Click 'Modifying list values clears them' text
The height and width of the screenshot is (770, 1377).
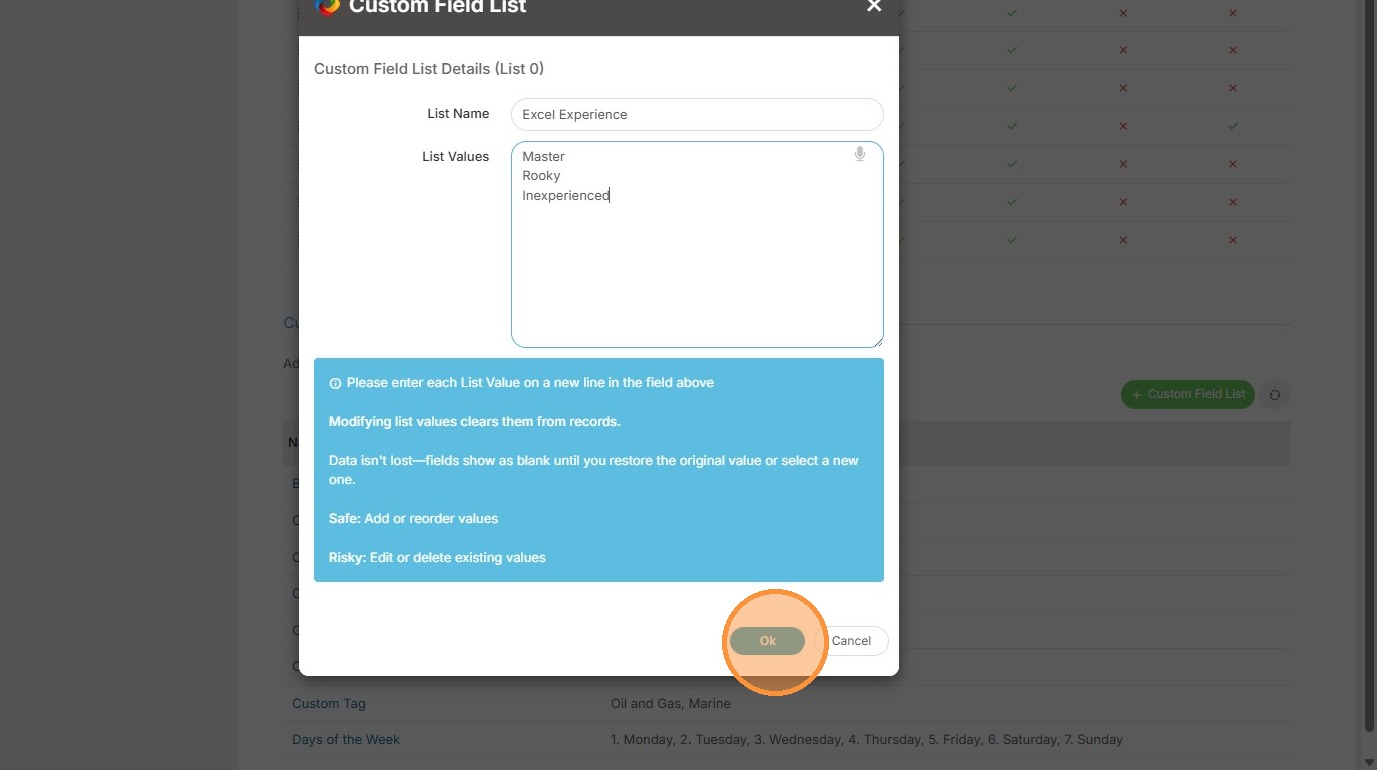click(x=475, y=421)
